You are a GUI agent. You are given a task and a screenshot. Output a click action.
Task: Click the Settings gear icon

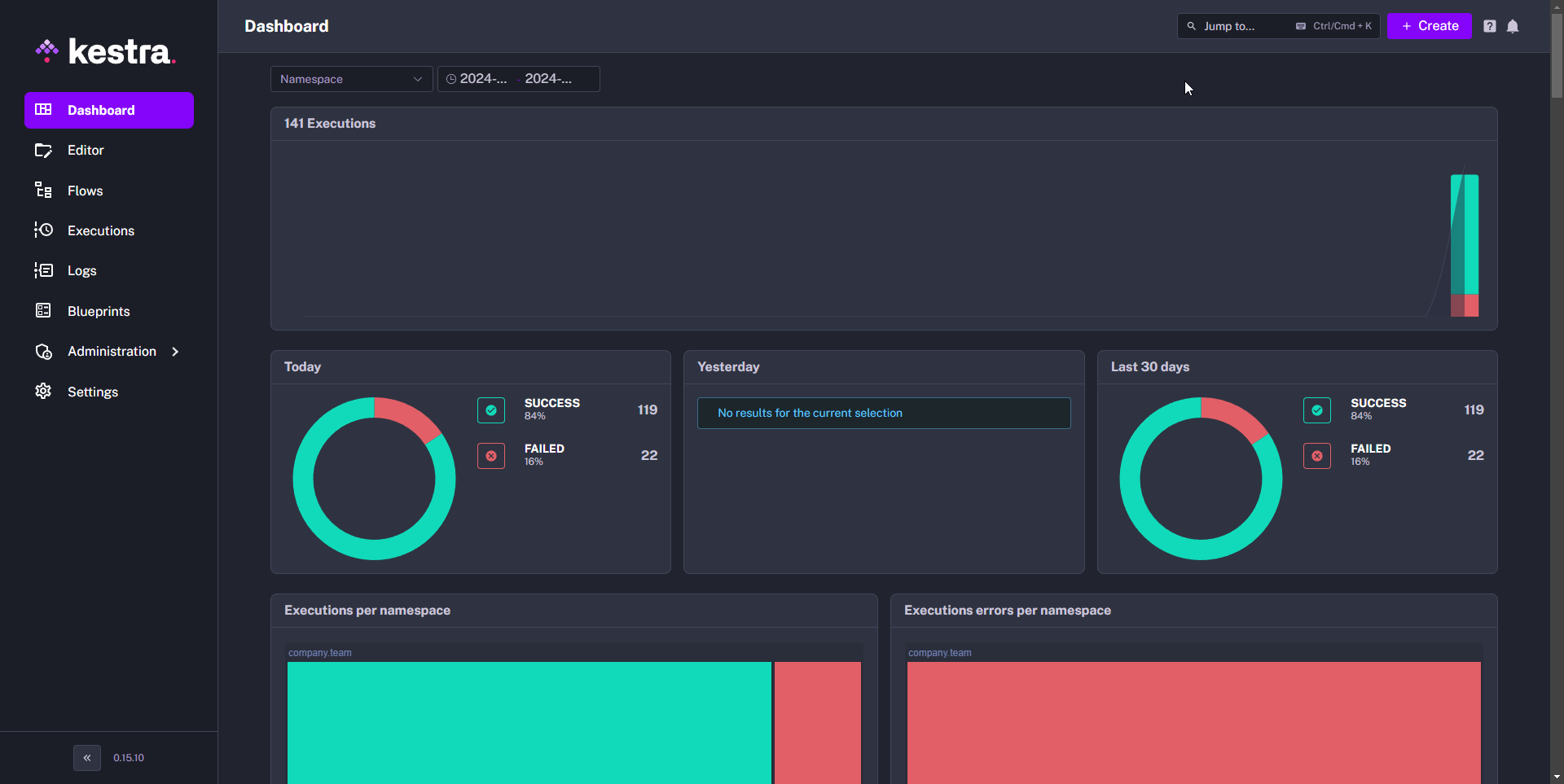(x=43, y=392)
